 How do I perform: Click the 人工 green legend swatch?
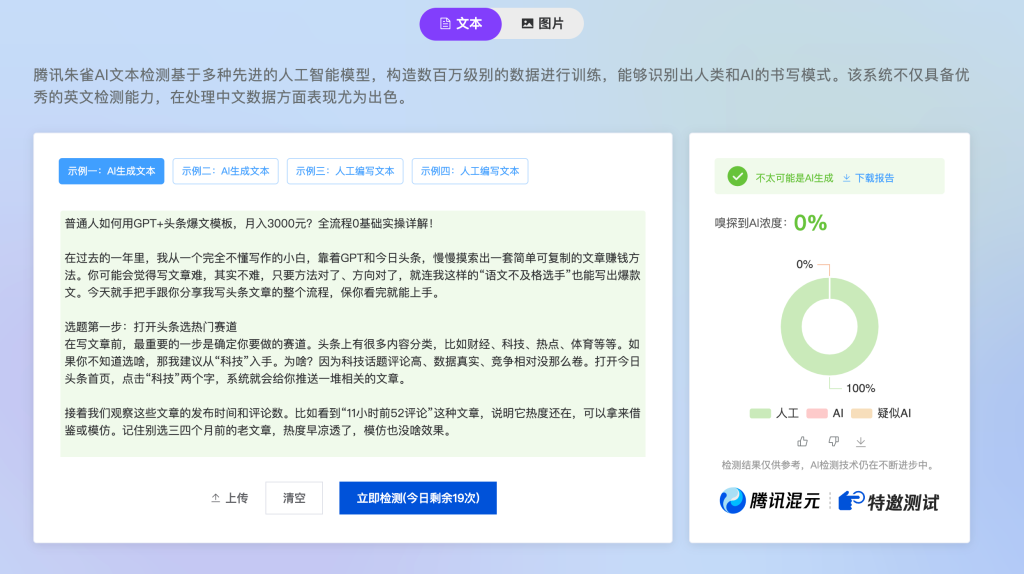coord(760,413)
